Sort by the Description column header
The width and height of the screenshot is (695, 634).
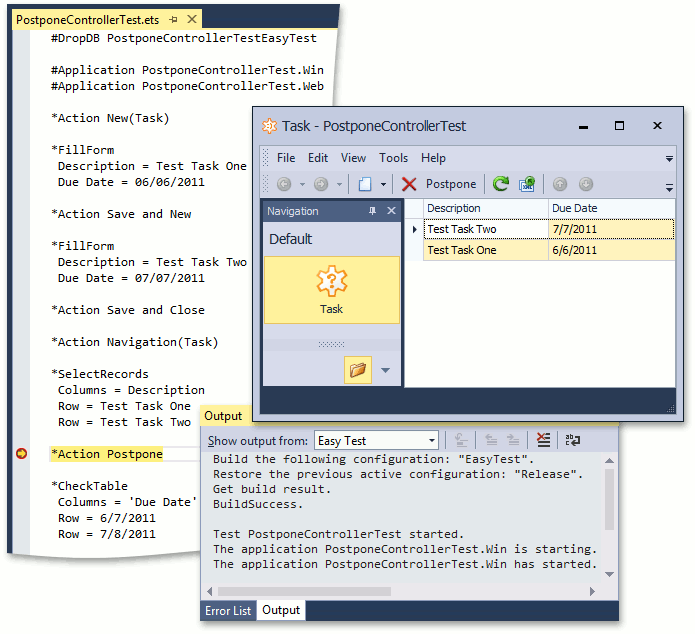[x=486, y=208]
